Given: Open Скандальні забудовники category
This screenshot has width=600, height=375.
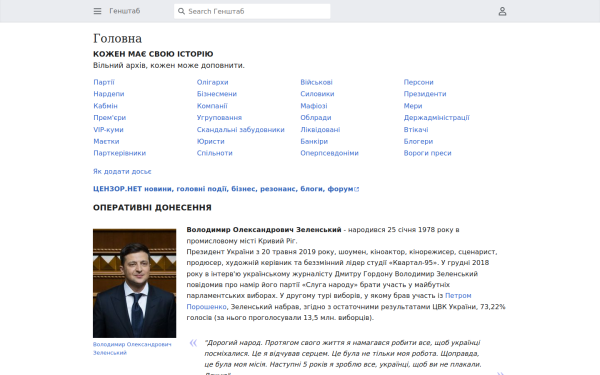Looking at the screenshot, I should click(241, 129).
